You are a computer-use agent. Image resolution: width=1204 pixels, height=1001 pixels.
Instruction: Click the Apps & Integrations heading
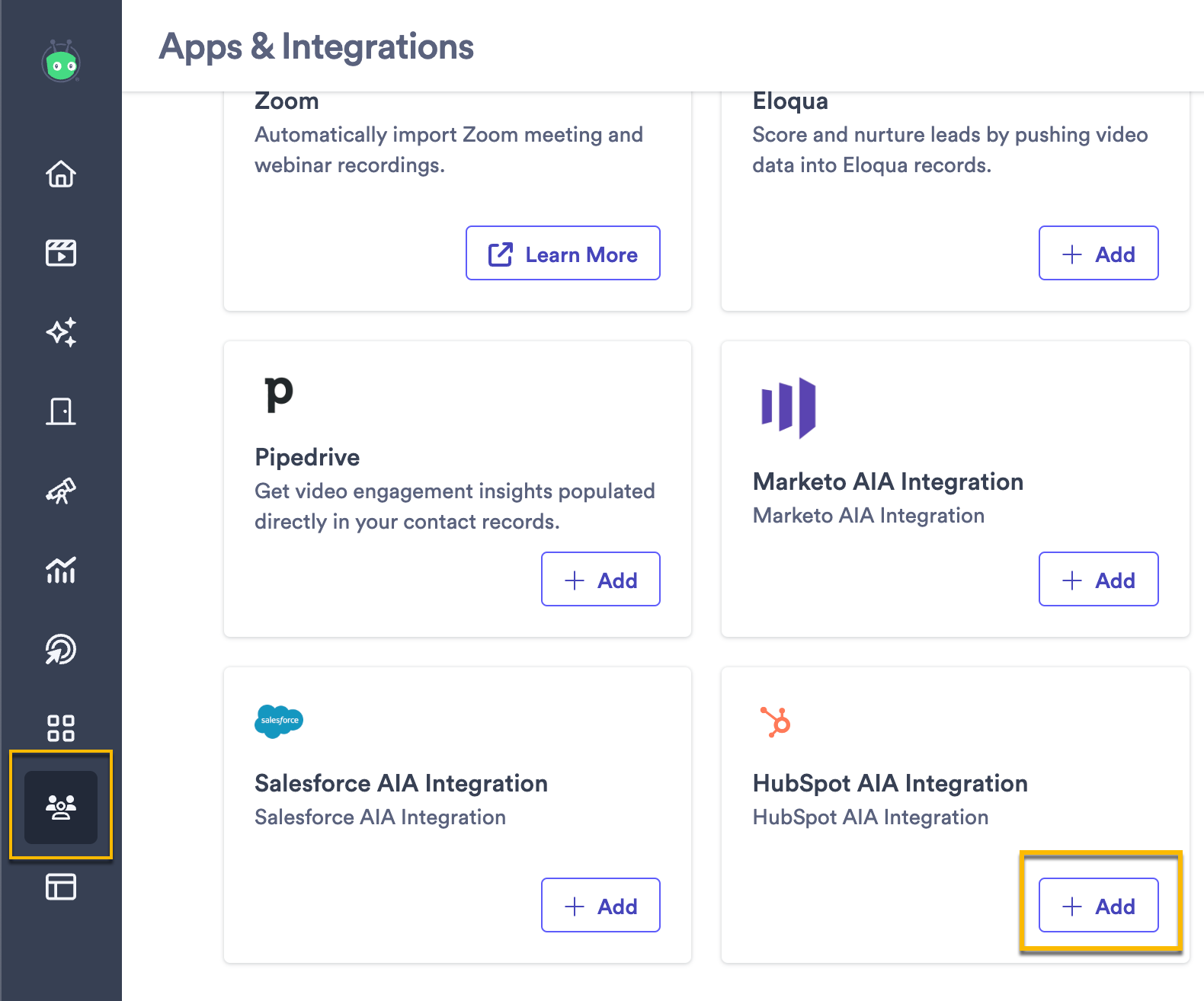316,46
